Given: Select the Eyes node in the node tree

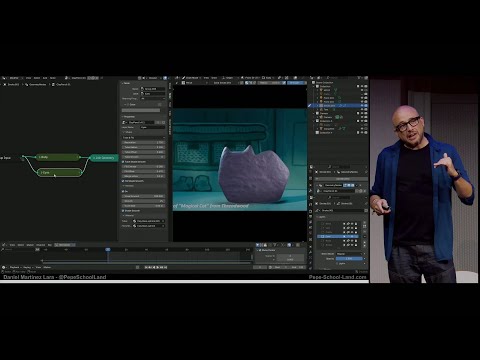Looking at the screenshot, I should pyautogui.click(x=59, y=172).
